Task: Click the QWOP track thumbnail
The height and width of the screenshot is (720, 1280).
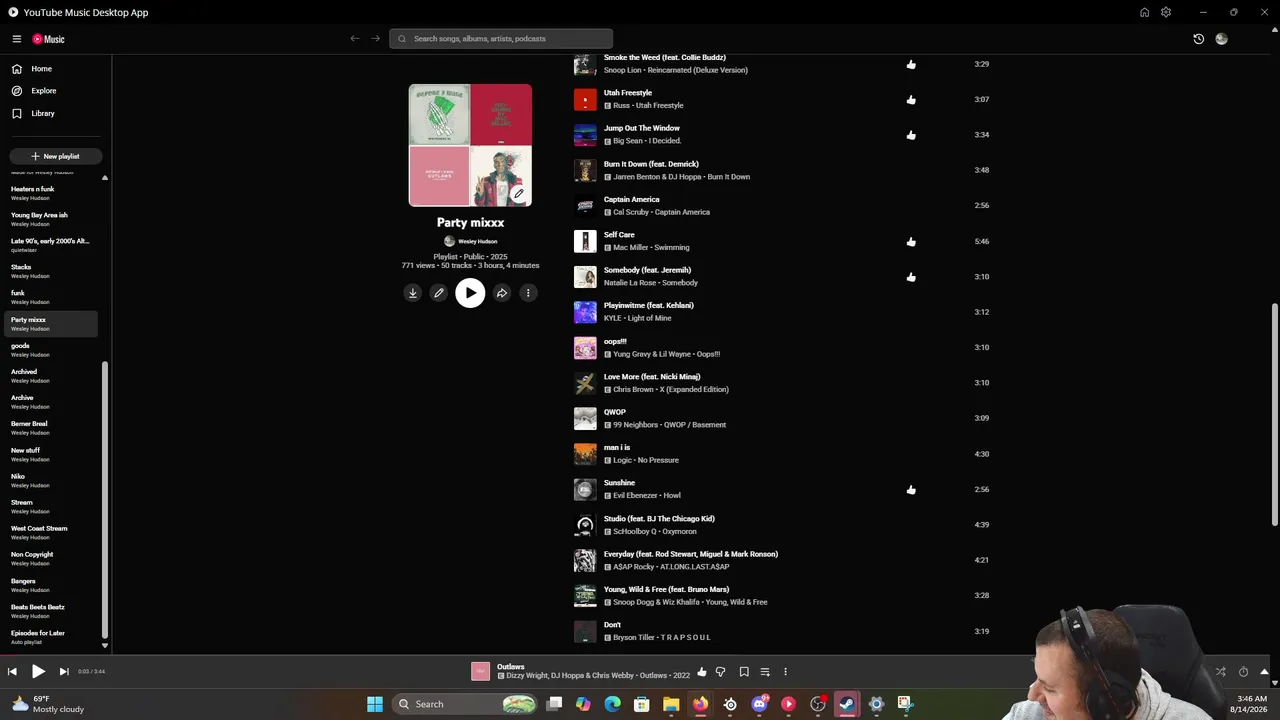Action: (x=585, y=418)
